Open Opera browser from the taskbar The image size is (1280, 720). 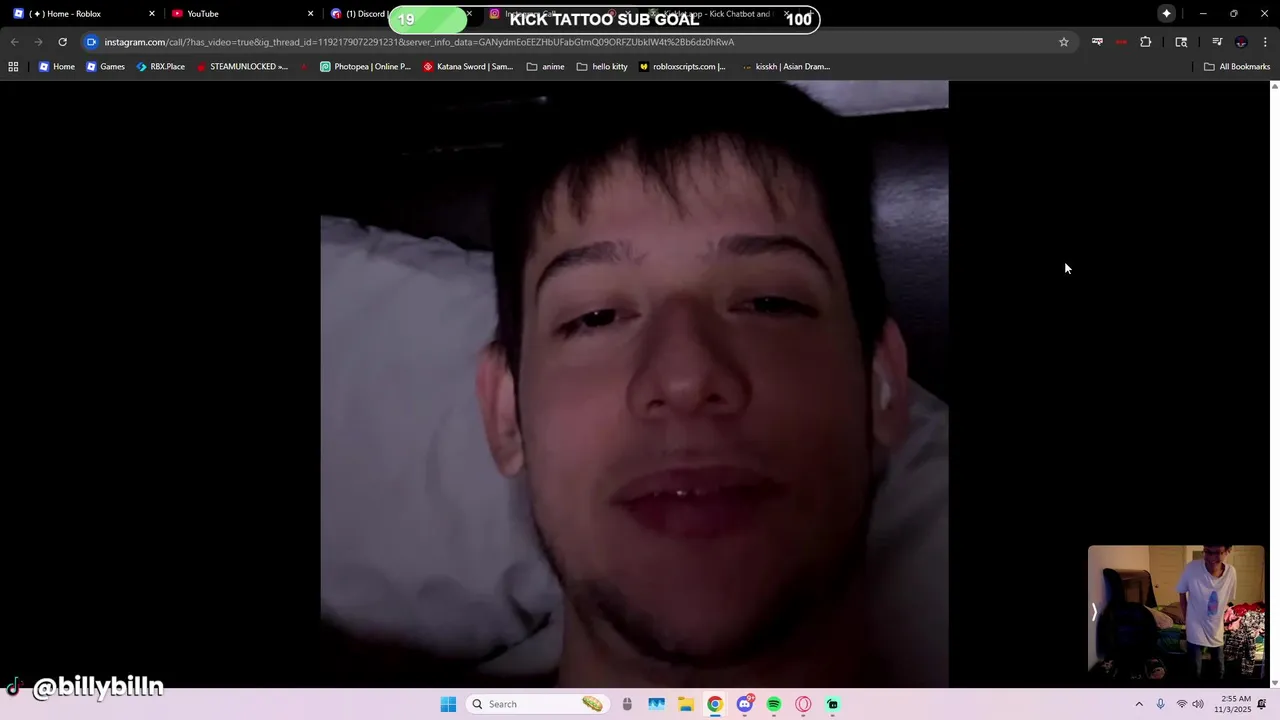click(x=803, y=704)
